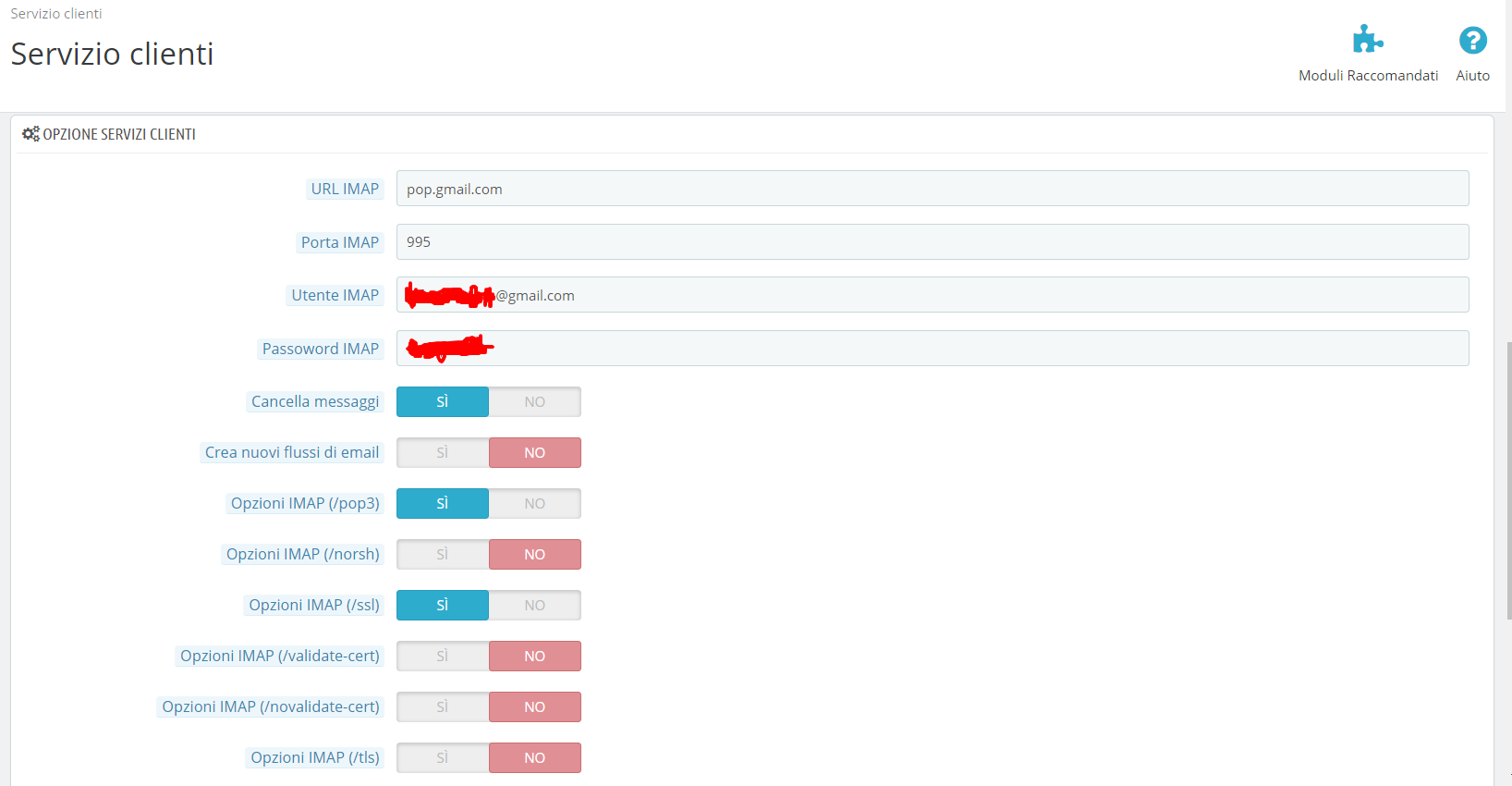1512x786 pixels.
Task: Click the URL IMAP label
Action: 345,189
